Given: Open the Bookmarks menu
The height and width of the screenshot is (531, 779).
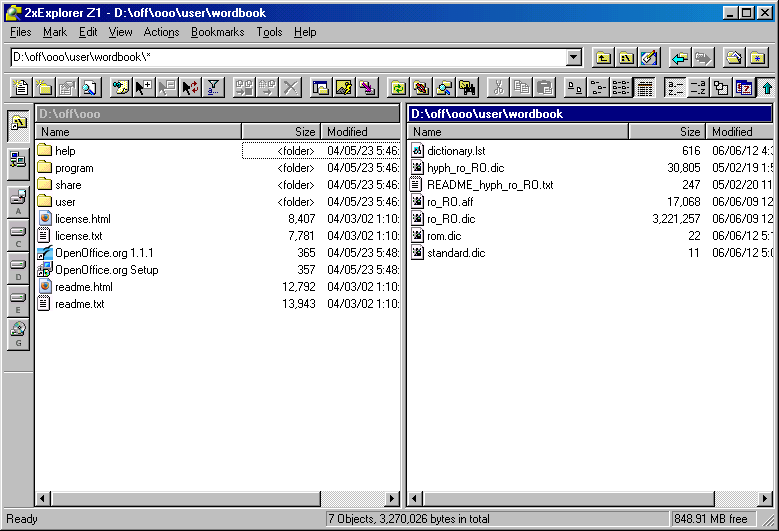Looking at the screenshot, I should 218,32.
